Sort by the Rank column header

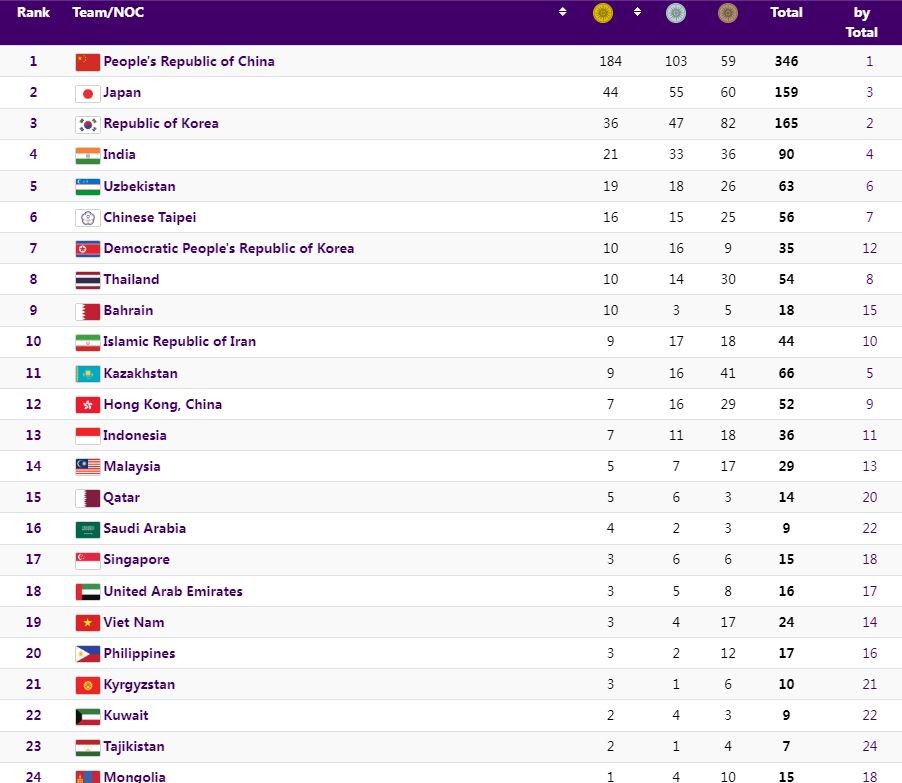[33, 13]
